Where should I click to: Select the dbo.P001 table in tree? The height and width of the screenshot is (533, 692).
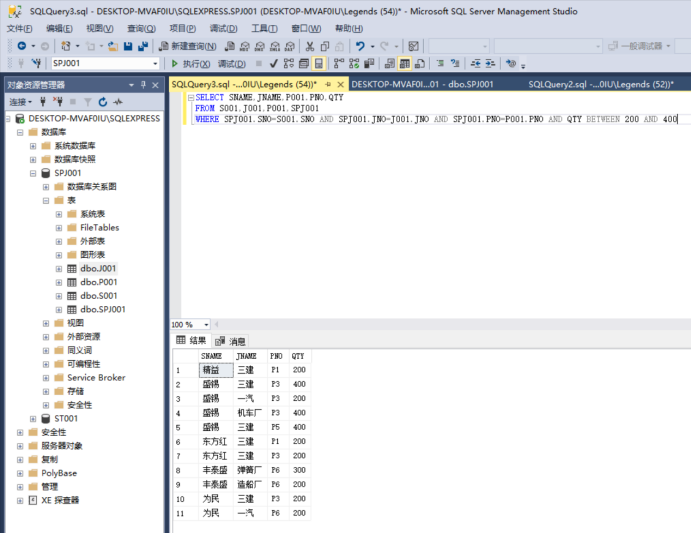(98, 282)
